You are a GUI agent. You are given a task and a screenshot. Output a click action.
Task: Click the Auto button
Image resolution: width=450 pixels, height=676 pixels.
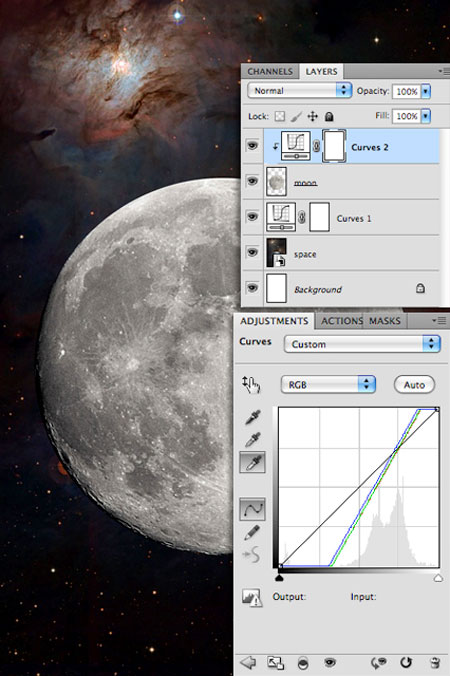[414, 385]
